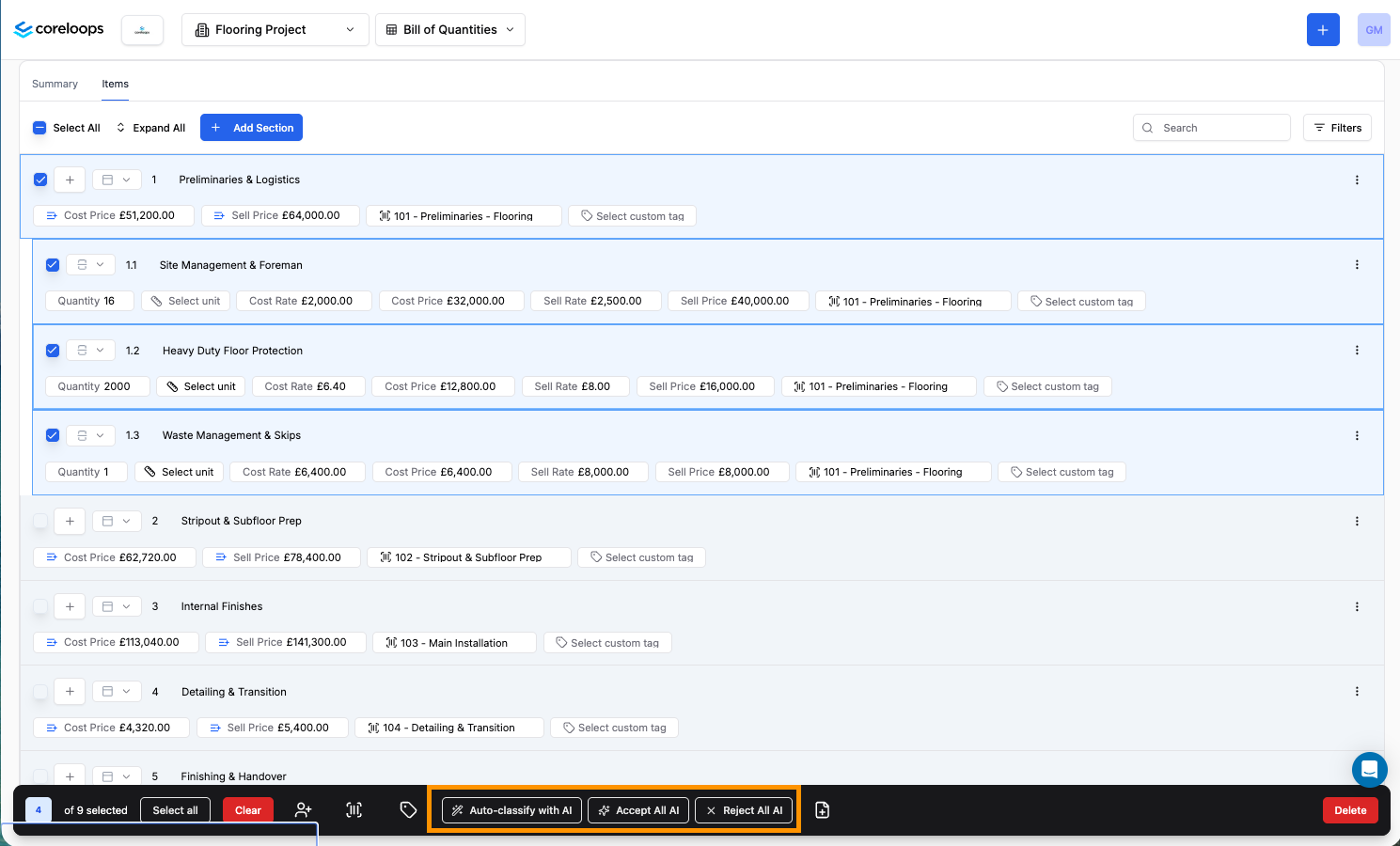Image resolution: width=1400 pixels, height=846 pixels.
Task: Open the Flooring Project dropdown
Action: (275, 30)
